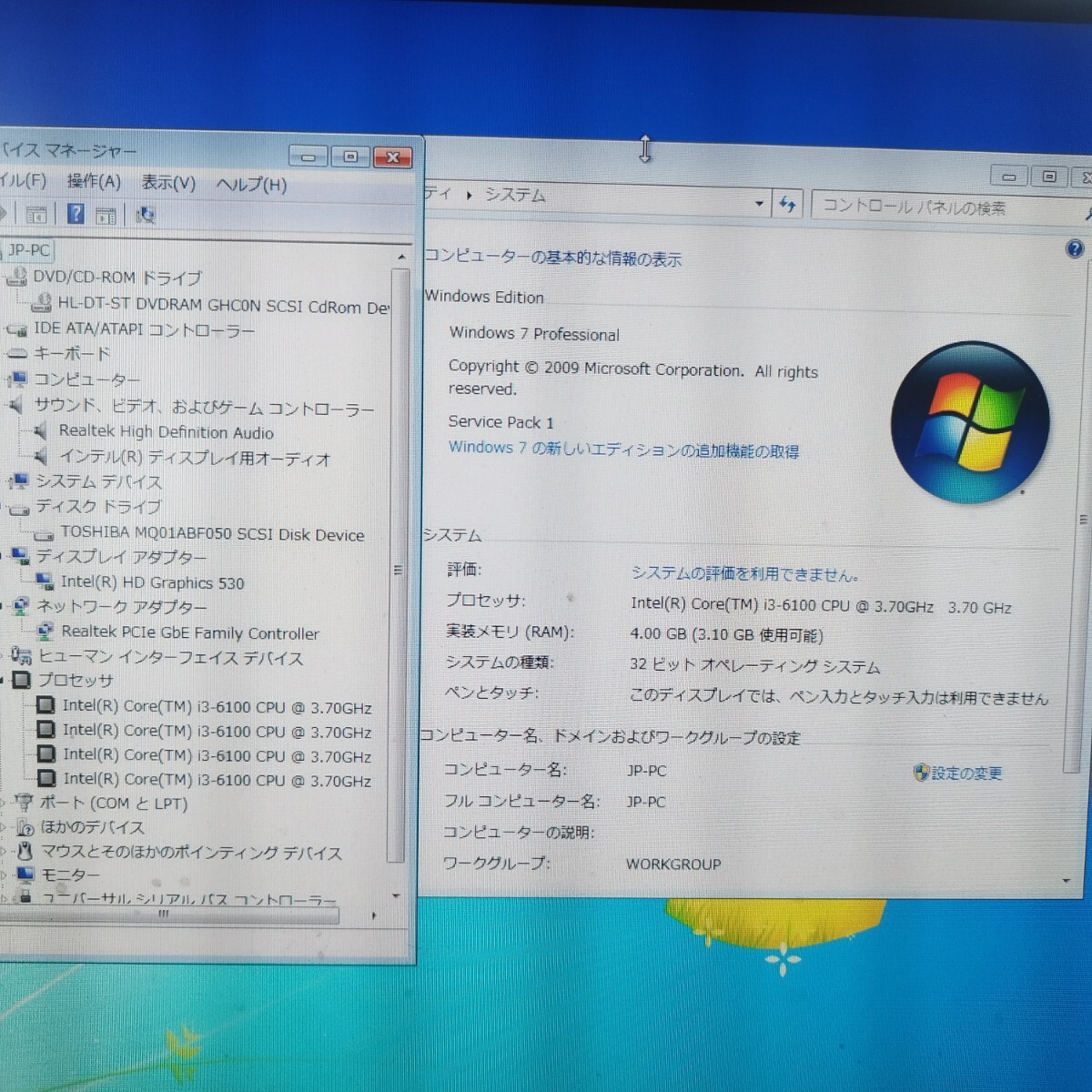Select the ディスク ドライブ category label
Image resolution: width=1092 pixels, height=1092 pixels.
point(98,506)
